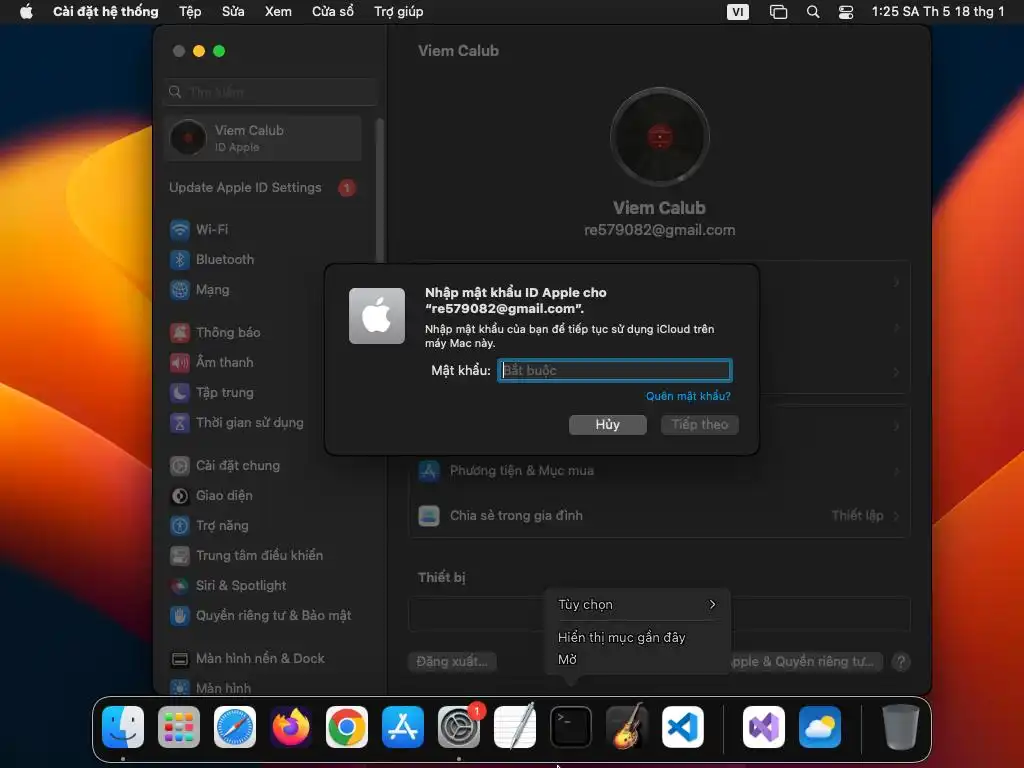This screenshot has height=768, width=1024.
Task: Open the Weather app in Dock
Action: [820, 727]
